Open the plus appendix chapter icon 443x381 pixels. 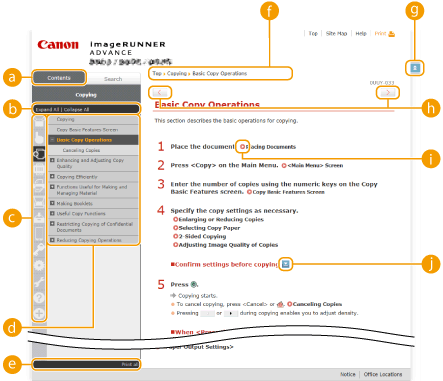(x=39, y=313)
